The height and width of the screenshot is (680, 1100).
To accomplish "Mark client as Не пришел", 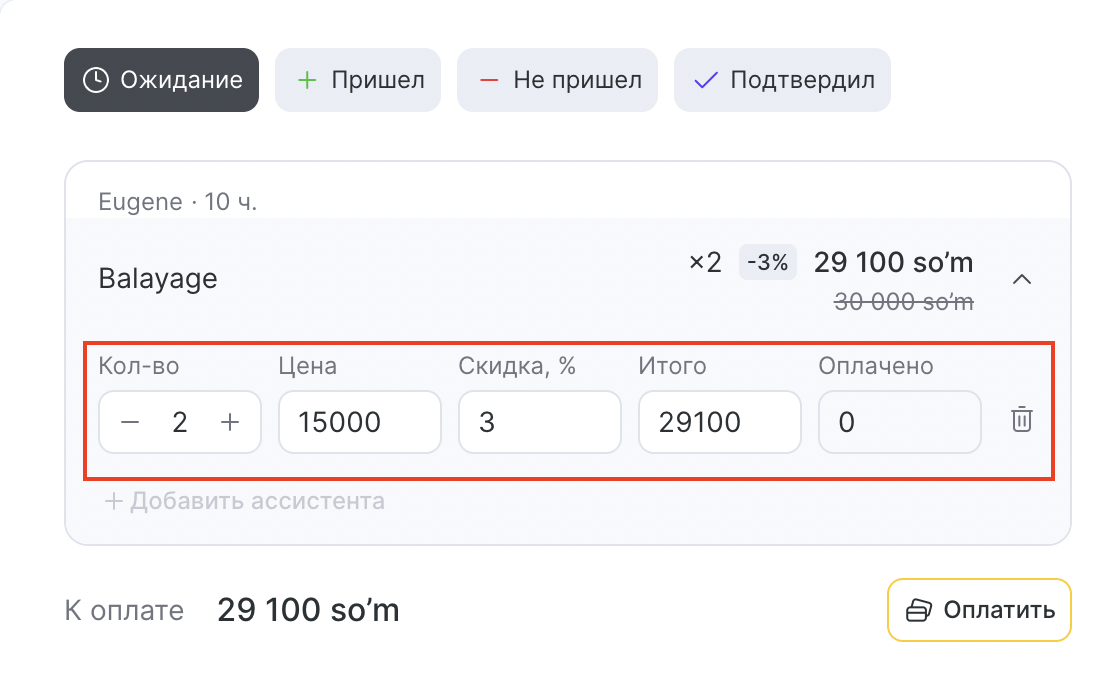I will tap(557, 80).
